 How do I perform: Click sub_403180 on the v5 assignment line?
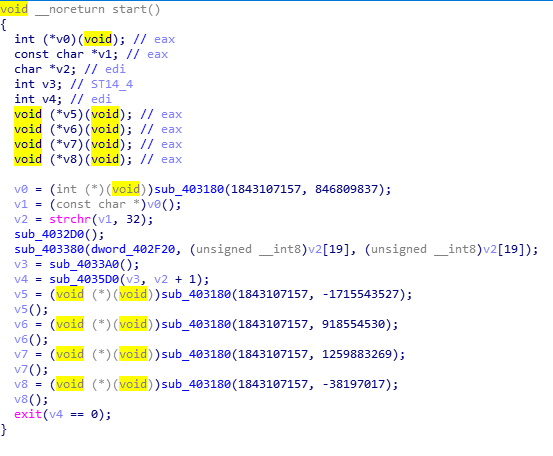coord(196,294)
